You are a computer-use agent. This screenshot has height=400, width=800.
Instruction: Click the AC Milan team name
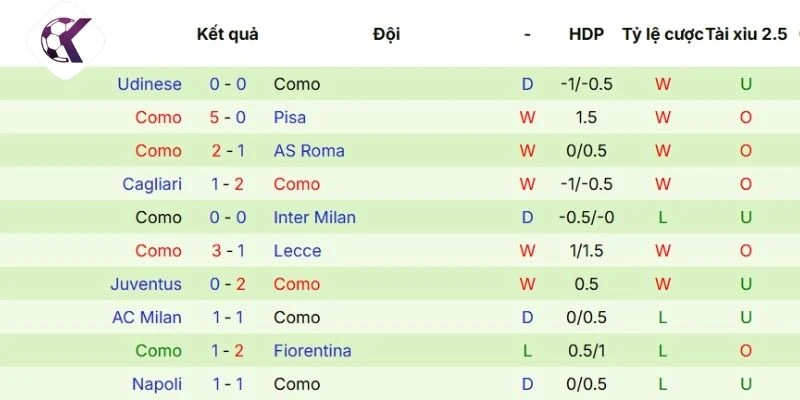[x=147, y=317]
